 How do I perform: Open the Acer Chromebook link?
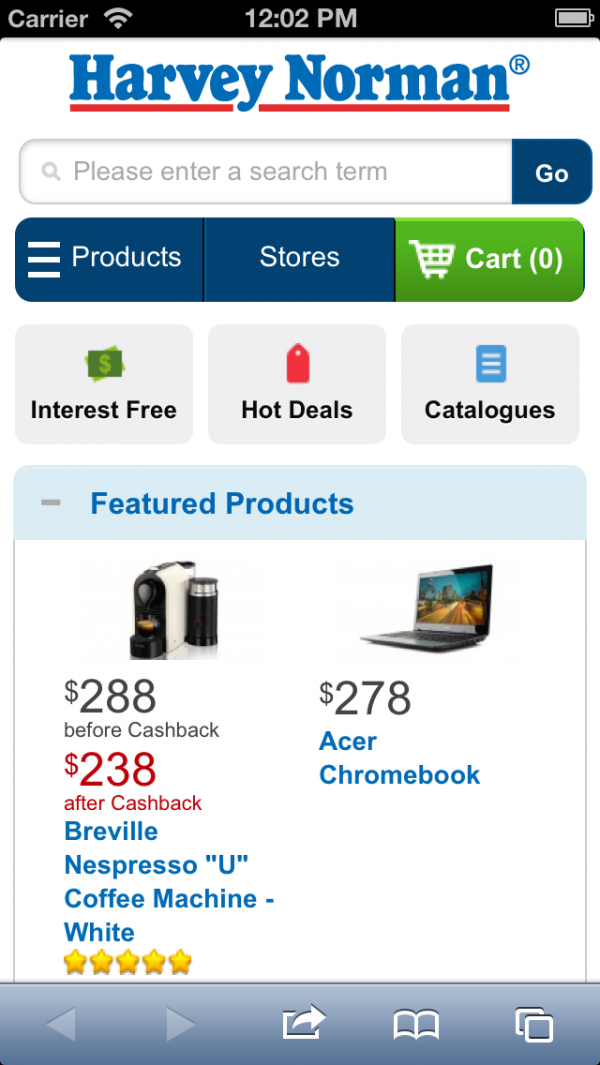coord(399,758)
